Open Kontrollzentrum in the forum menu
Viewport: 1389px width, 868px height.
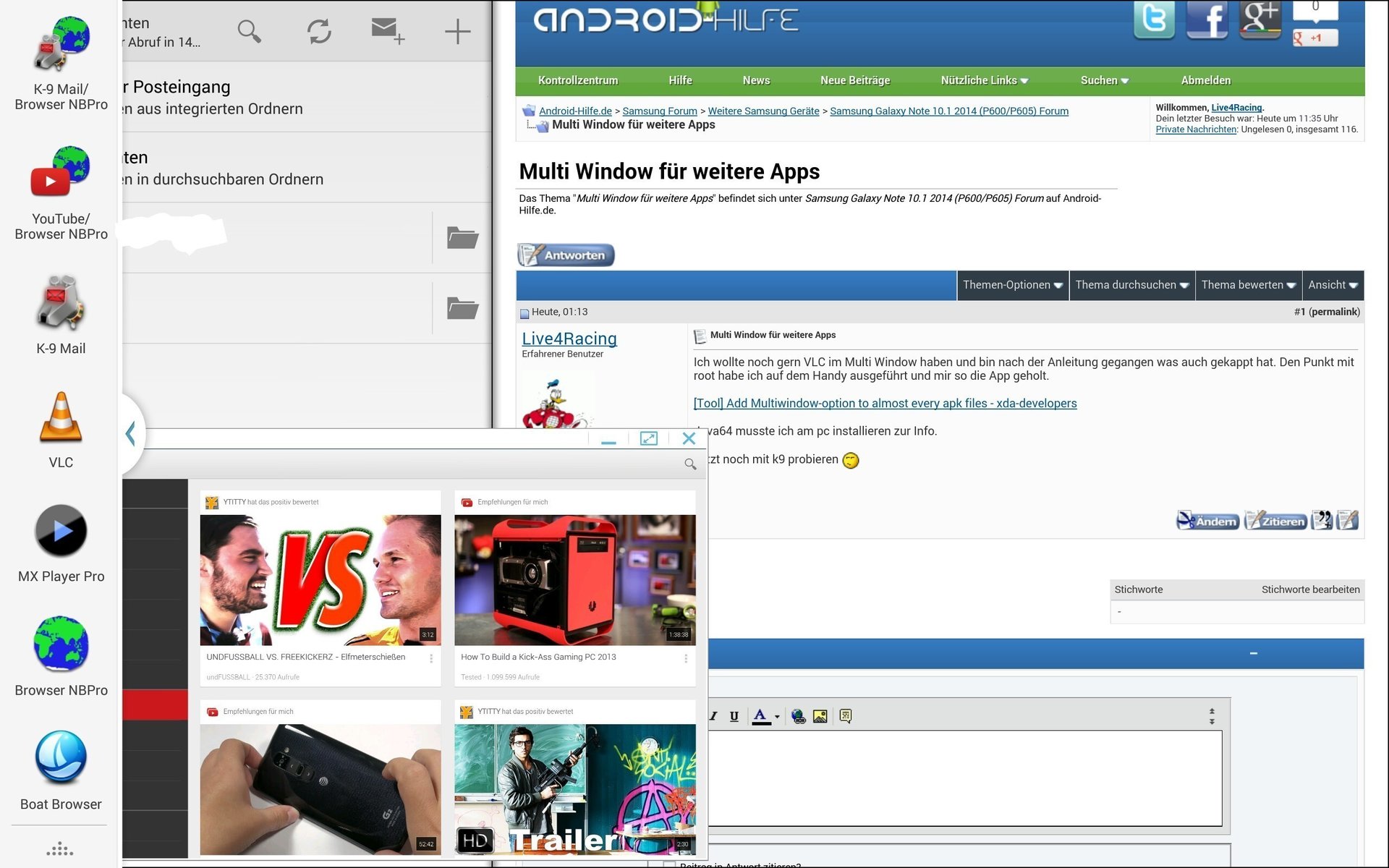click(x=578, y=80)
